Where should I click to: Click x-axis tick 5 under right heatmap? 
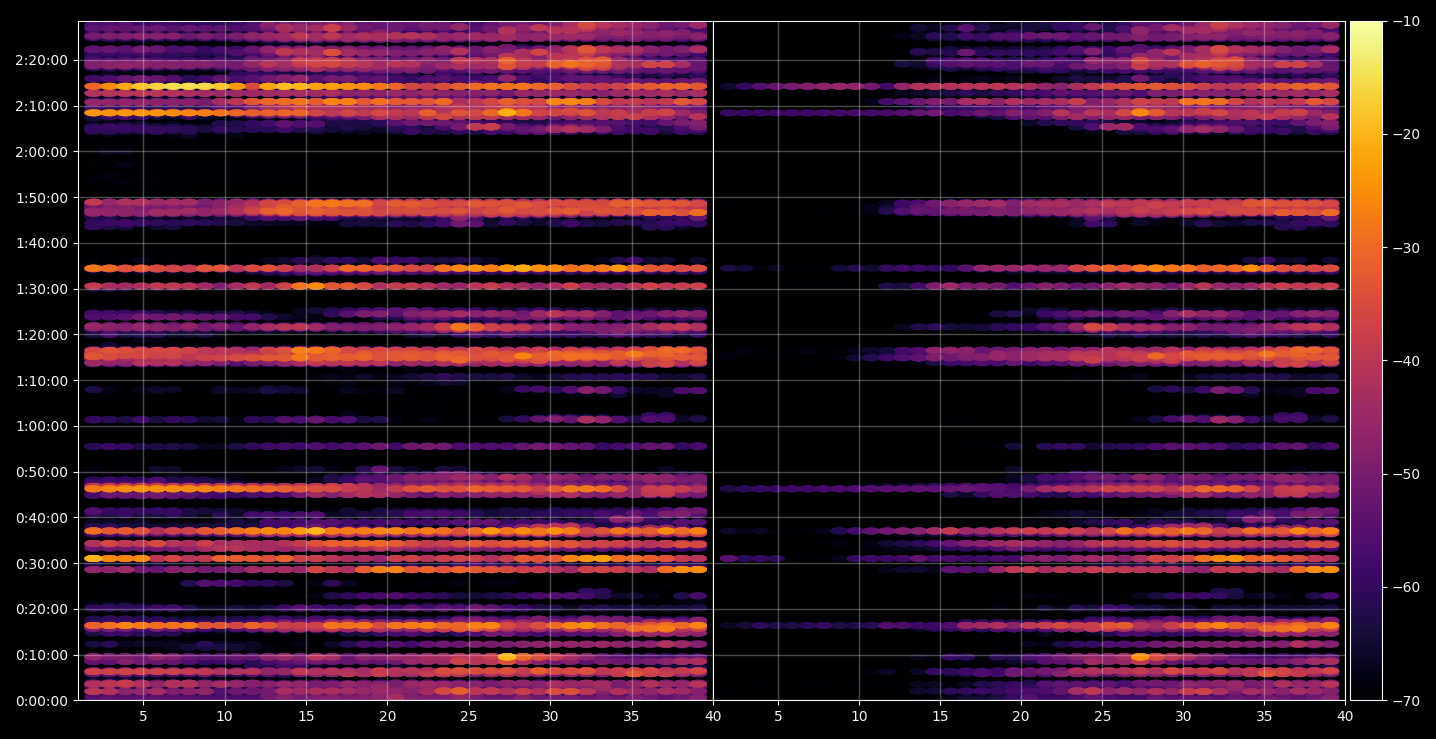[777, 716]
